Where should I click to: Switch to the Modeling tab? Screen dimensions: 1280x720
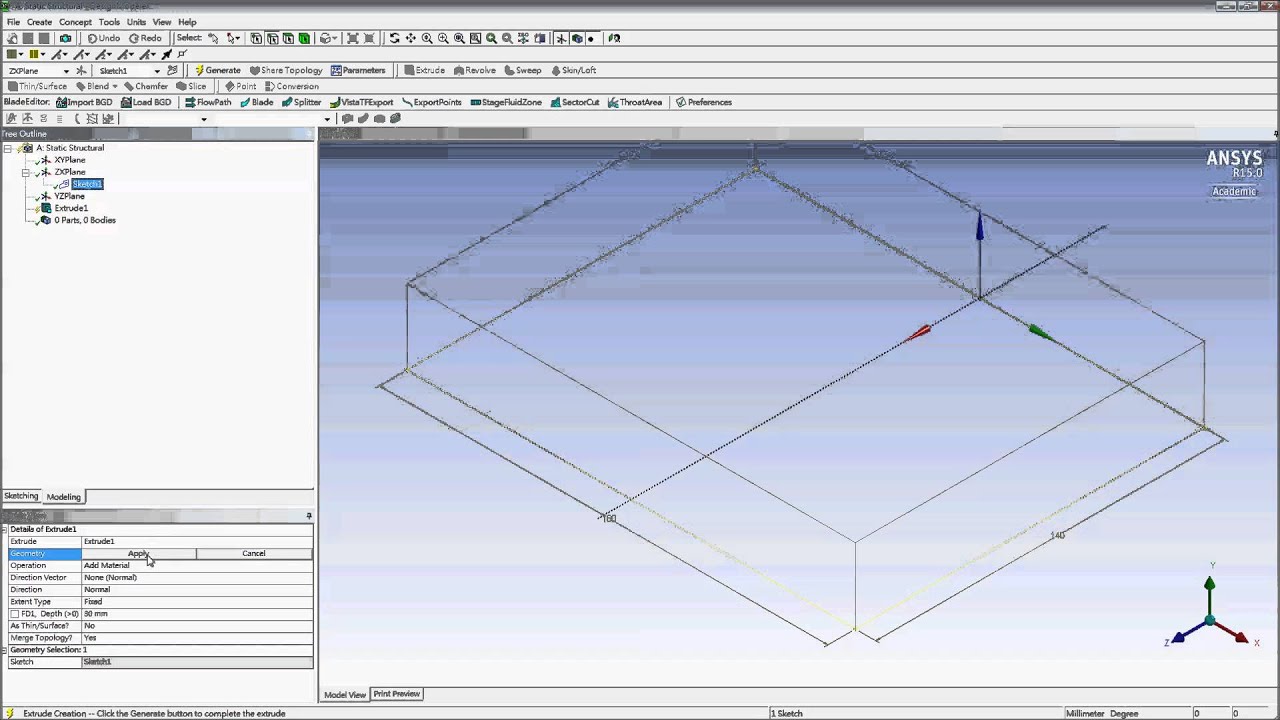click(64, 497)
